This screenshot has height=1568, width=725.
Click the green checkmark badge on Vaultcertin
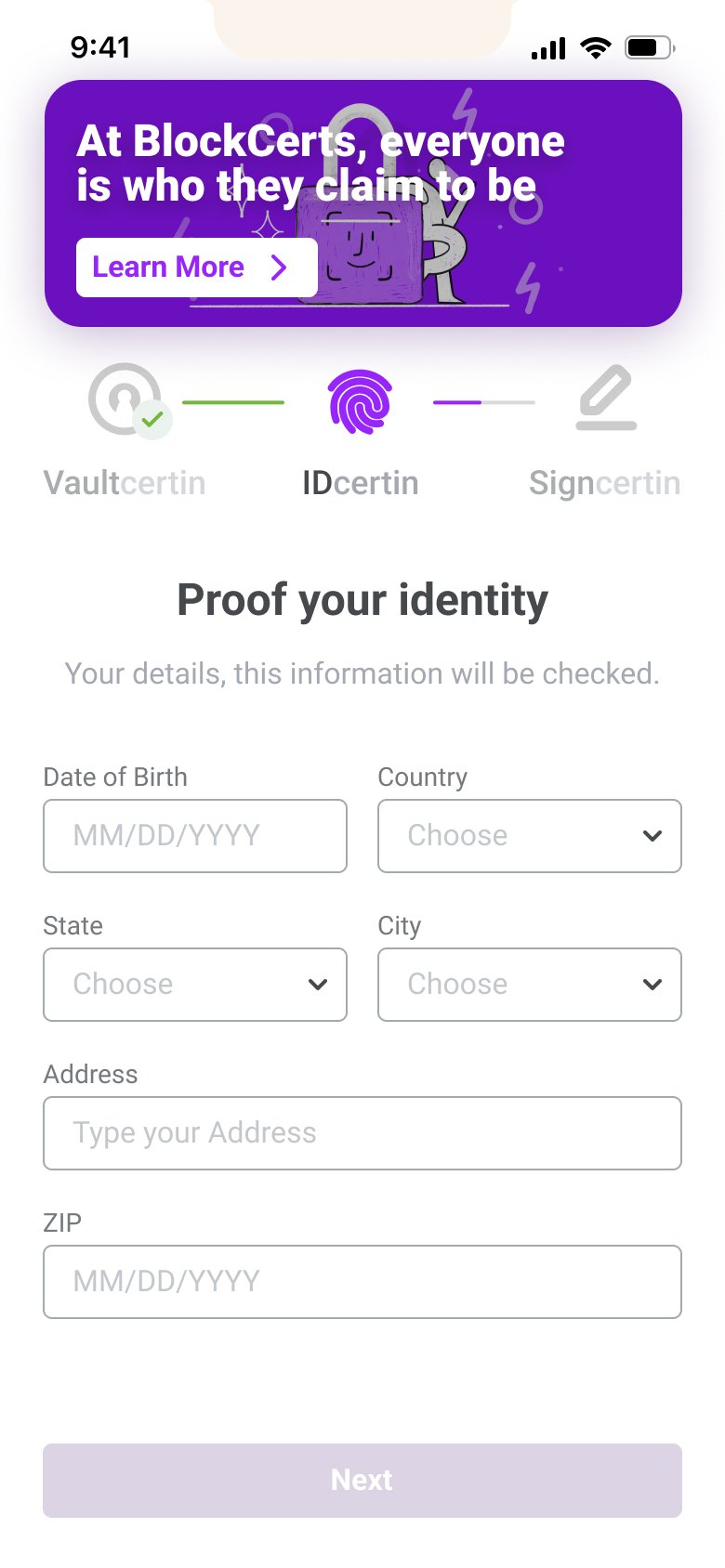pyautogui.click(x=152, y=420)
